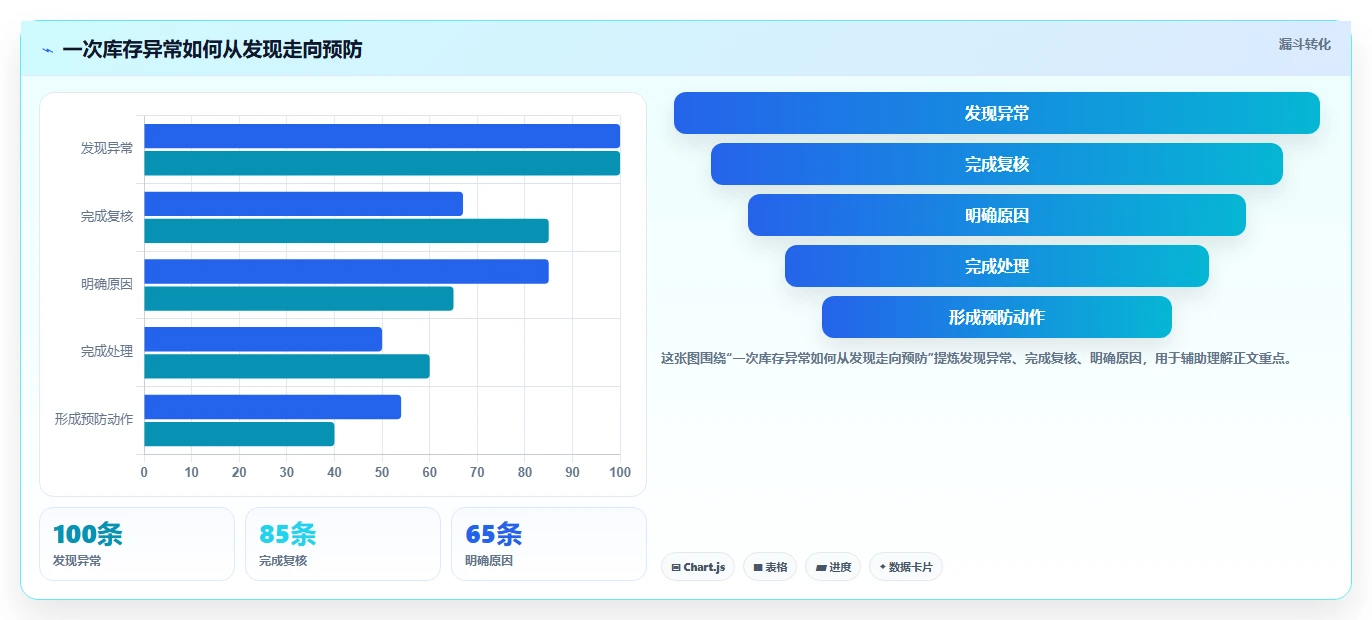
Task: Click the teal bar for 形成预防动作
Action: pos(239,434)
